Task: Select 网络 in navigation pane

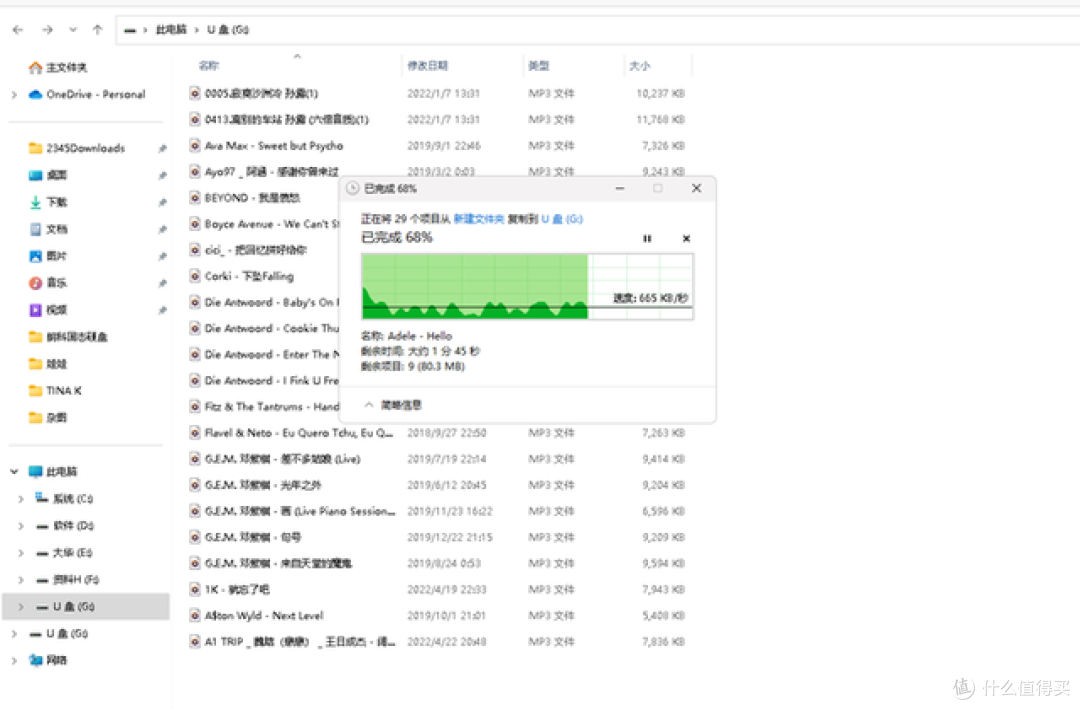Action: (x=48, y=660)
